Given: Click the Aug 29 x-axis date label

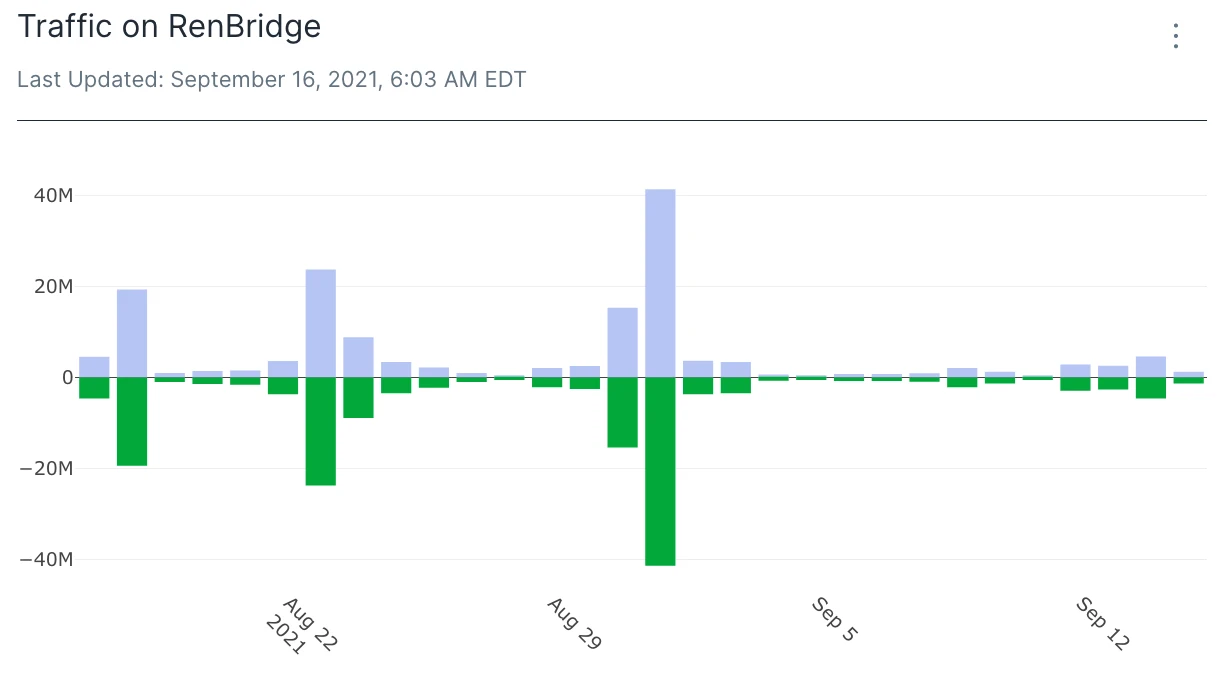Looking at the screenshot, I should tap(574, 625).
